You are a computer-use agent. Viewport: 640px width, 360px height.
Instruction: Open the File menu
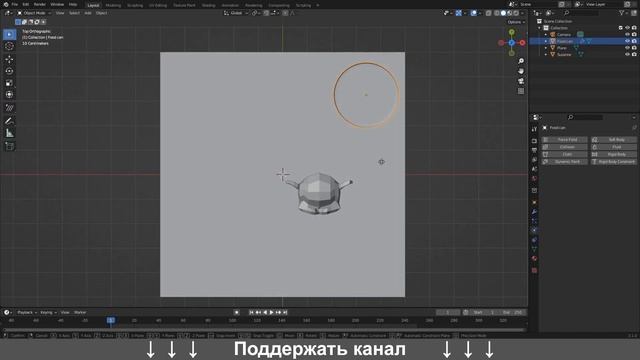pyautogui.click(x=15, y=4)
